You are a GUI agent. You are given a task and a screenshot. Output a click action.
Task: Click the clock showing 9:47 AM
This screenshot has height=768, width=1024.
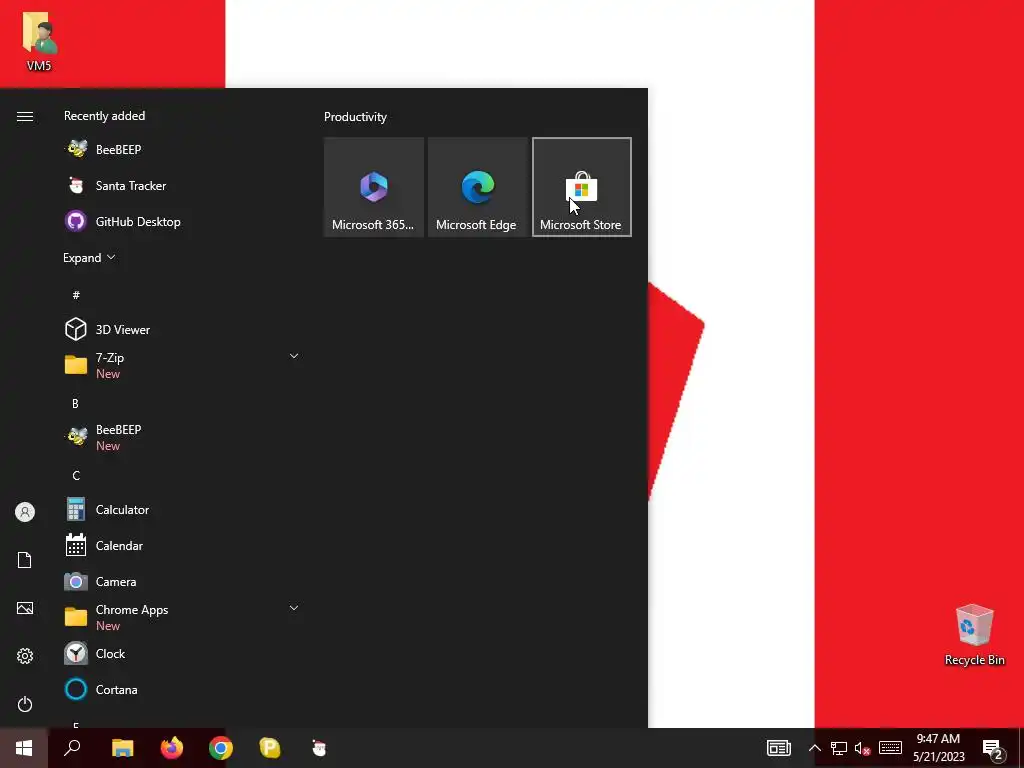pyautogui.click(x=938, y=748)
